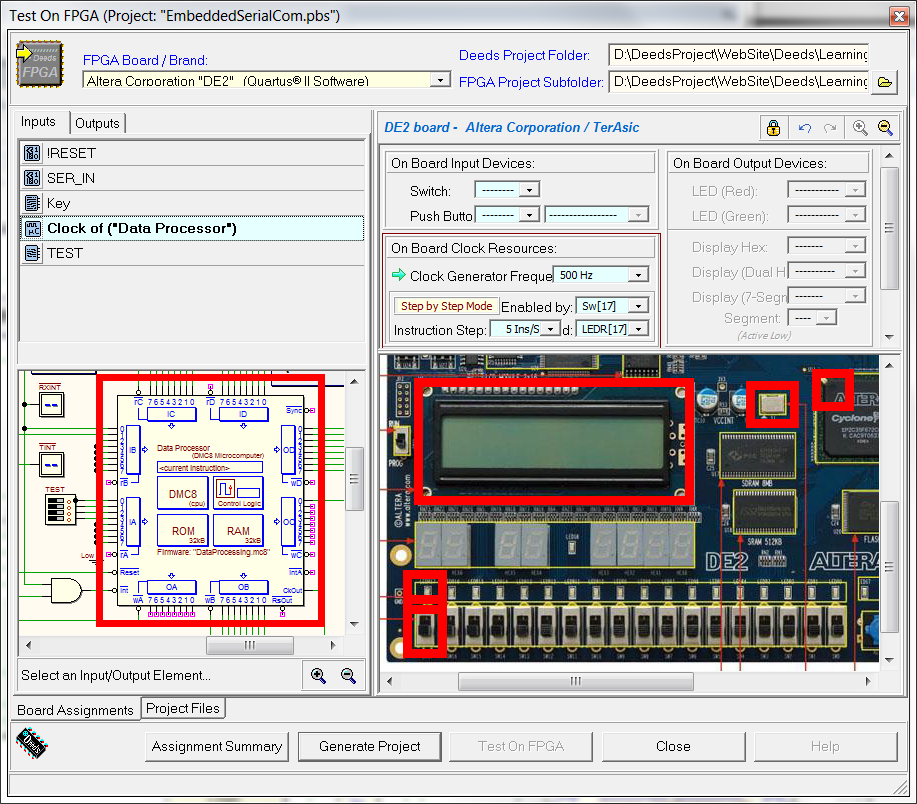The height and width of the screenshot is (804, 917).
Task: Click the SER_IN input icon
Action: click(32, 178)
